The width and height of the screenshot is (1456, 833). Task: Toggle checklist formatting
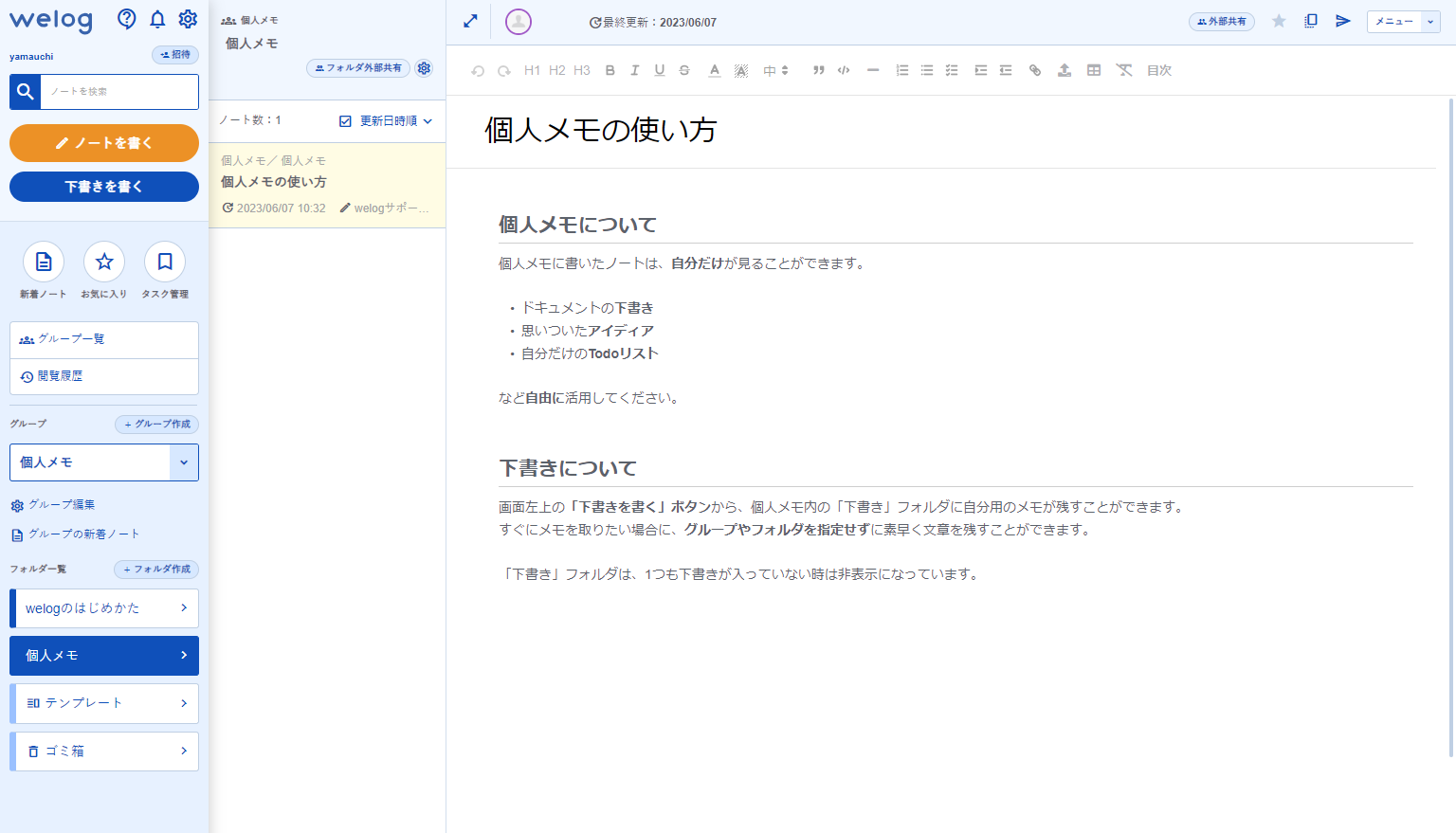[x=952, y=70]
